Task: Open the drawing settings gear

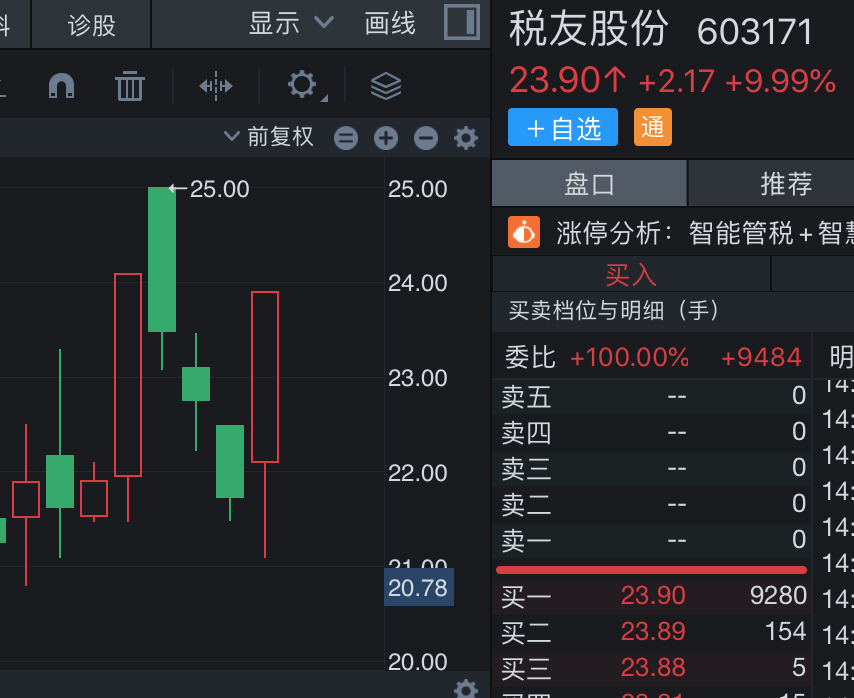Action: [302, 85]
